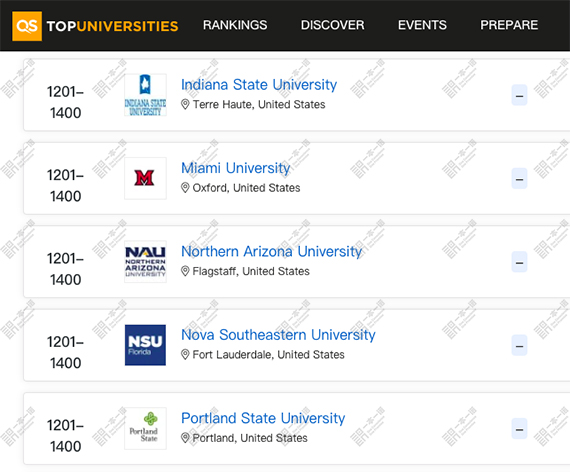Click the NAU Northern Arizona logo

(x=145, y=261)
